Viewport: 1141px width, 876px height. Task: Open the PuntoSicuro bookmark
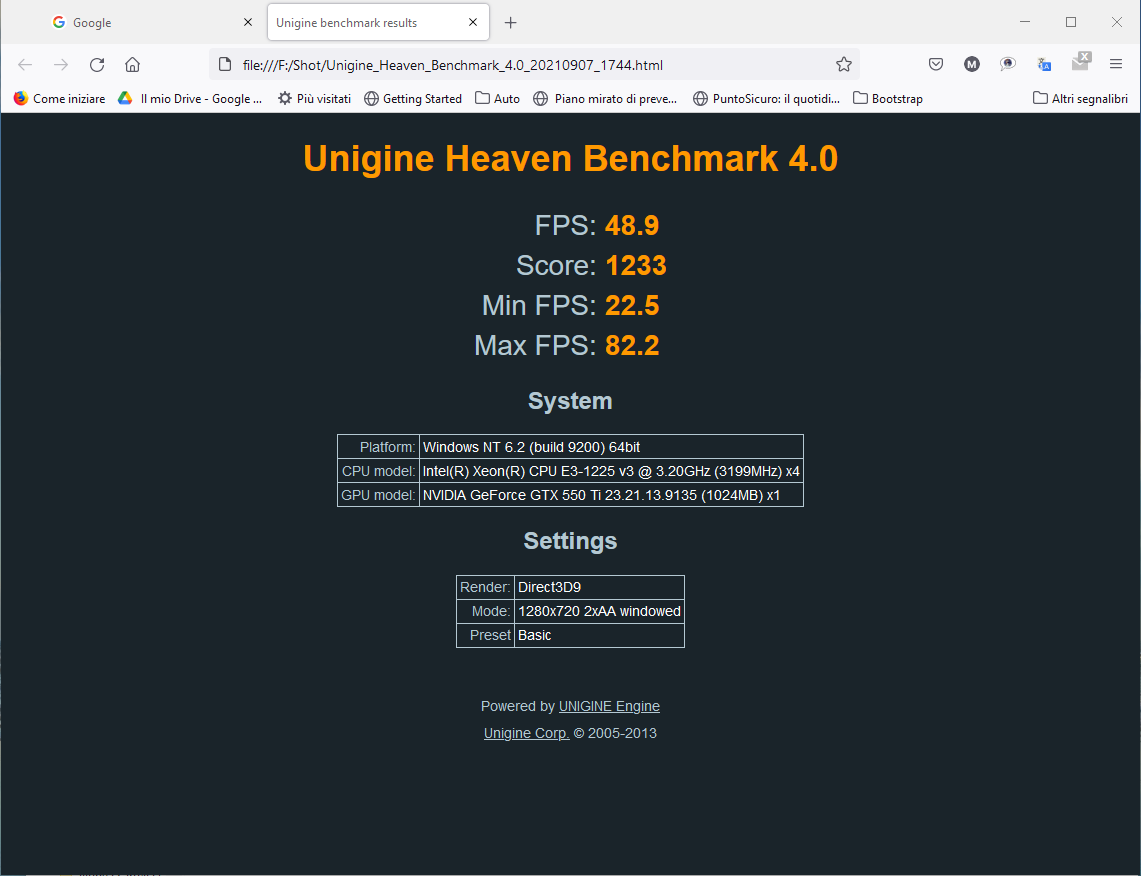coord(766,98)
